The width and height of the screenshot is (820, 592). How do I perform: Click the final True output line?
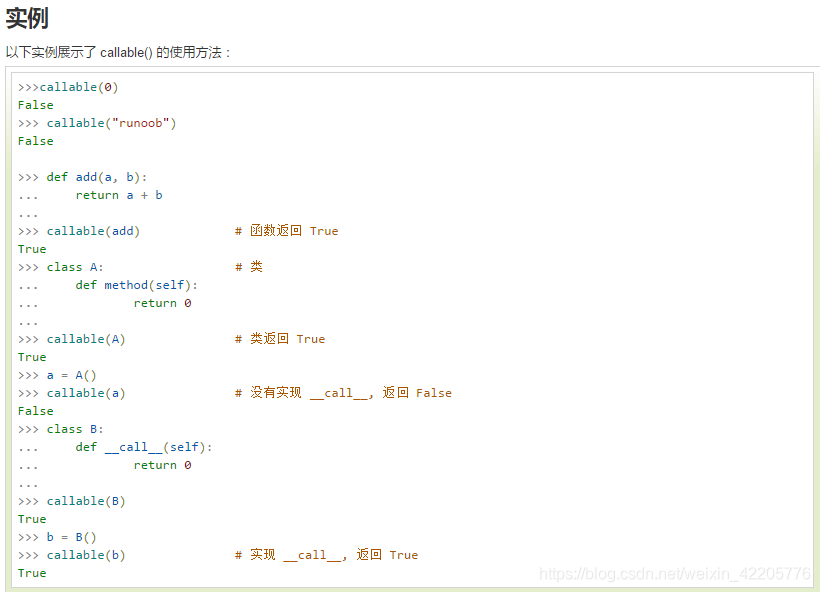click(31, 572)
